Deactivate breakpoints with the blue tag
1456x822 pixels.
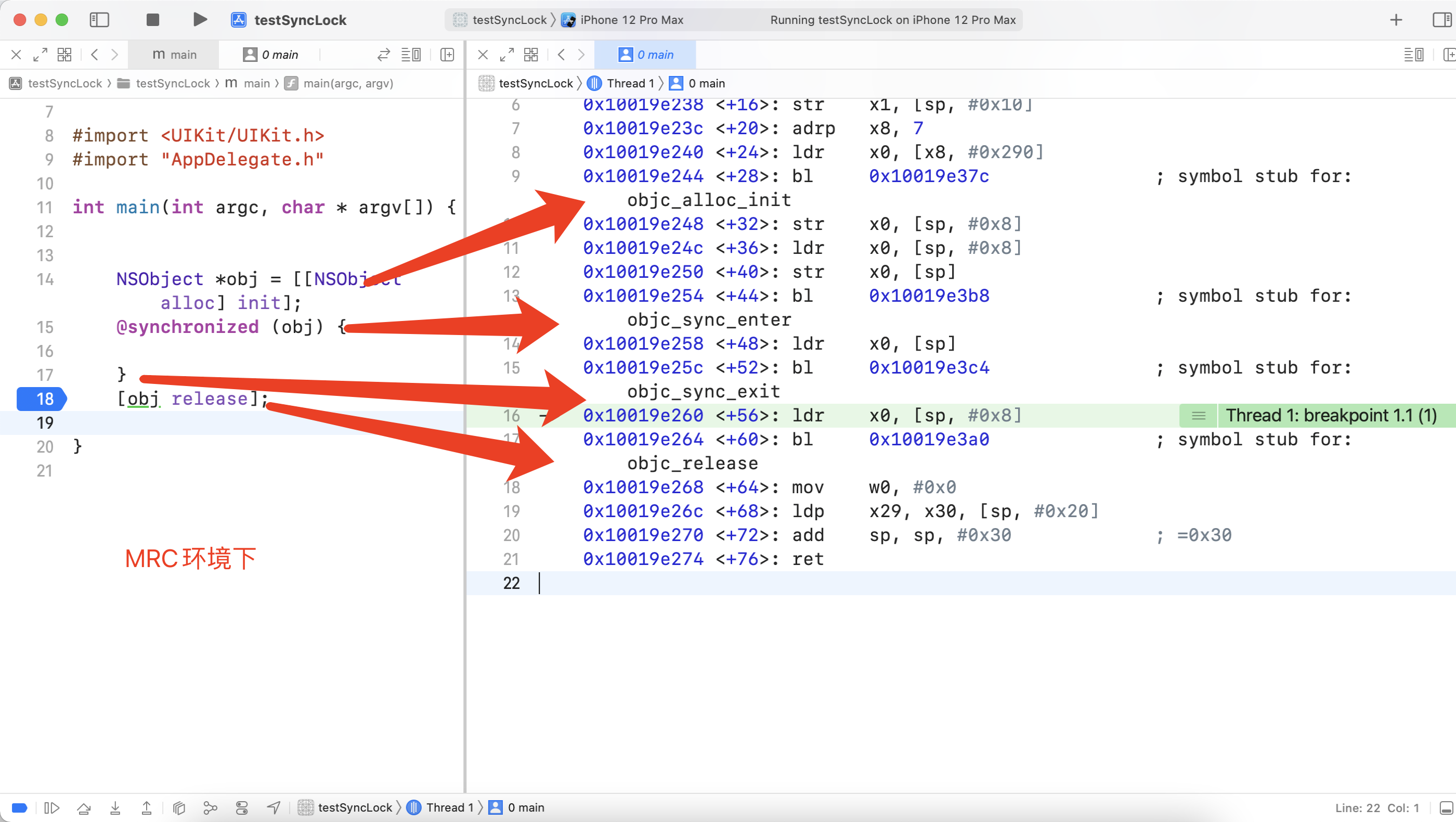[x=19, y=807]
